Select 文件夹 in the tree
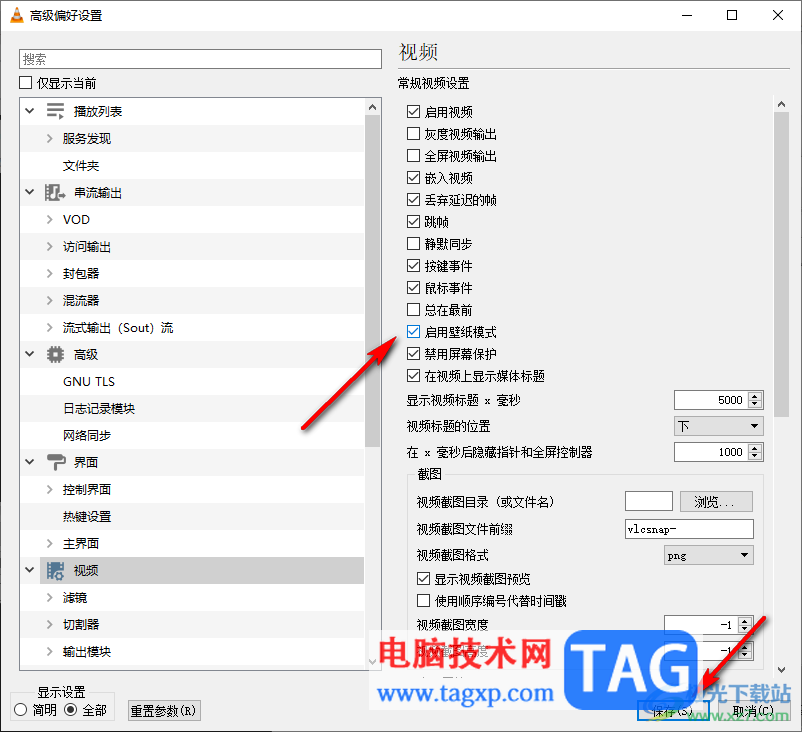Image resolution: width=802 pixels, height=732 pixels. pyautogui.click(x=81, y=166)
